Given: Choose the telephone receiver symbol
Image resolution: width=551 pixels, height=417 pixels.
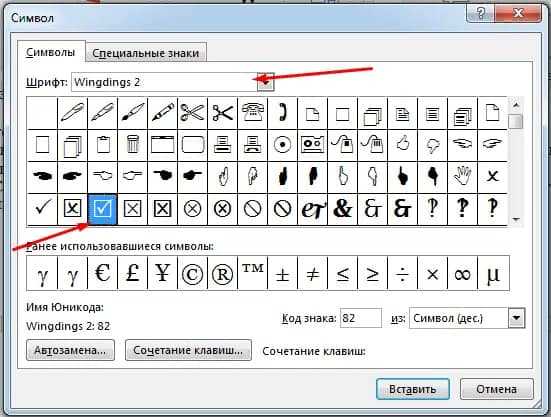Looking at the screenshot, I should [x=283, y=113].
